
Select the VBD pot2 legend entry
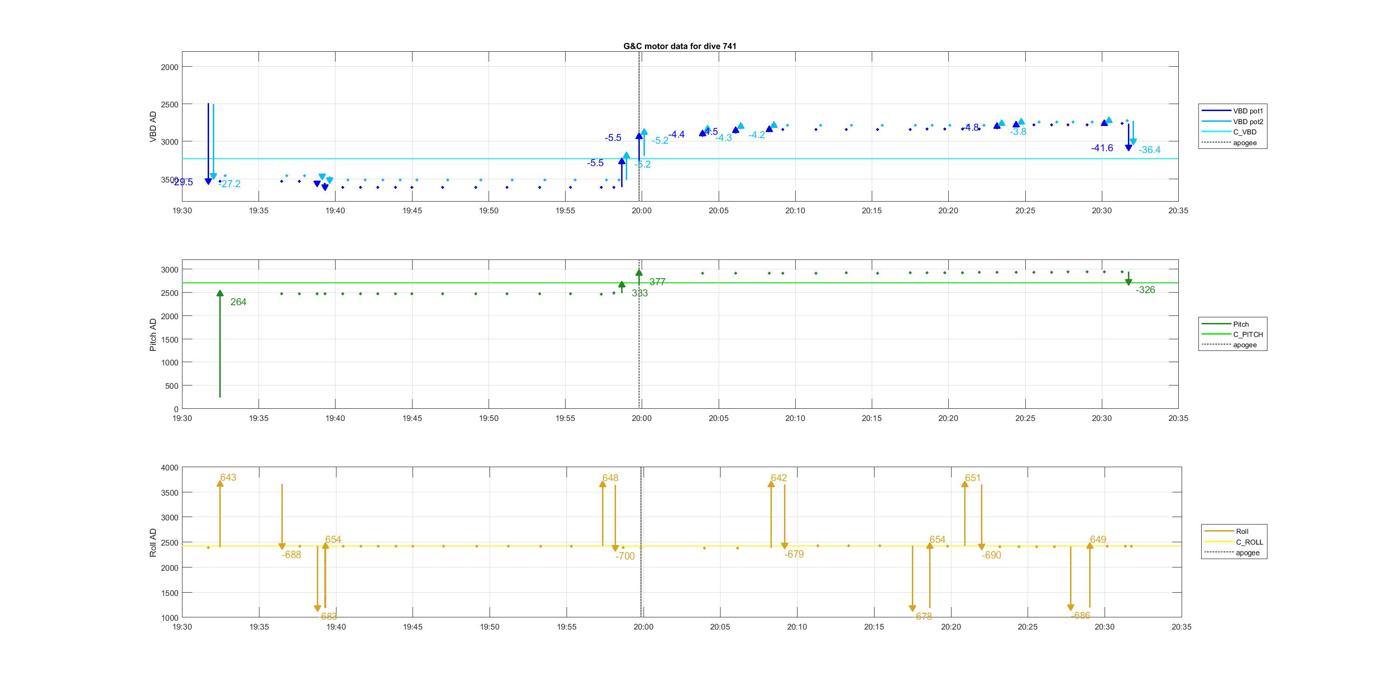click(x=1233, y=122)
